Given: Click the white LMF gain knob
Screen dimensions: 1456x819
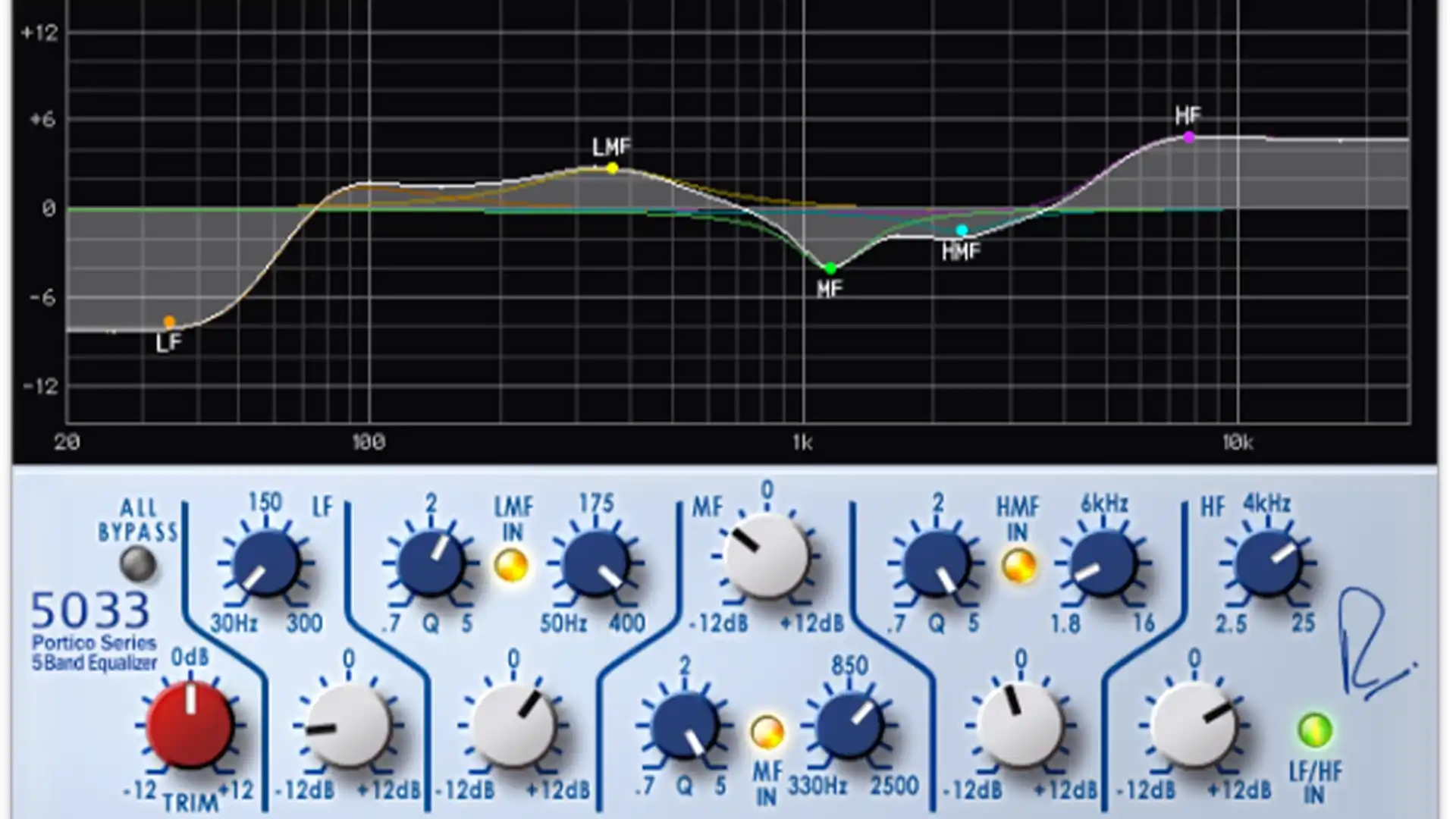Looking at the screenshot, I should click(x=513, y=726).
